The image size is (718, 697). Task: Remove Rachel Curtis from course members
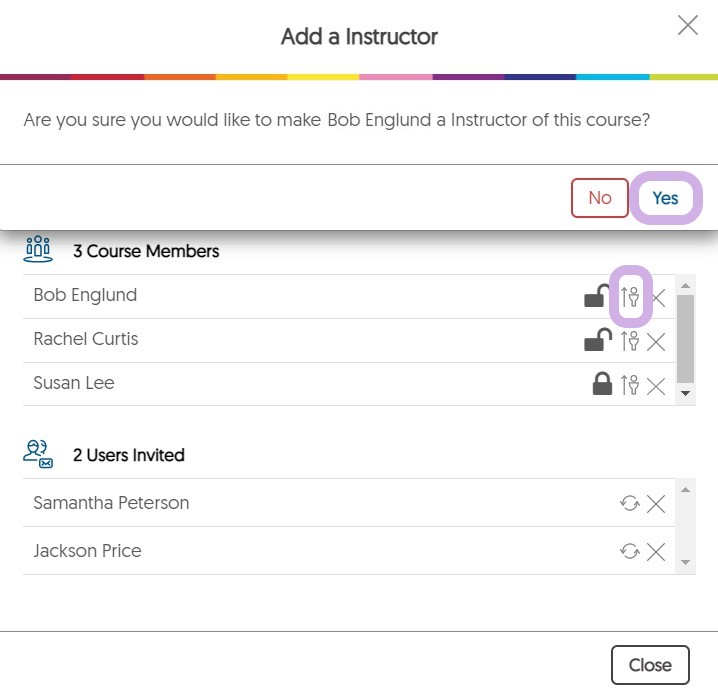click(656, 341)
